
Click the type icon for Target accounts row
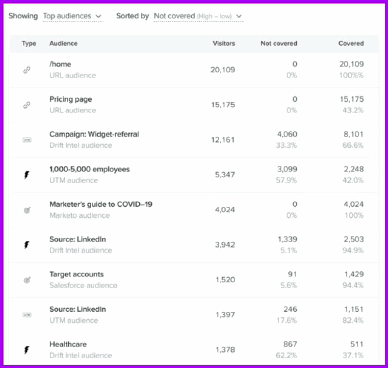click(27, 280)
